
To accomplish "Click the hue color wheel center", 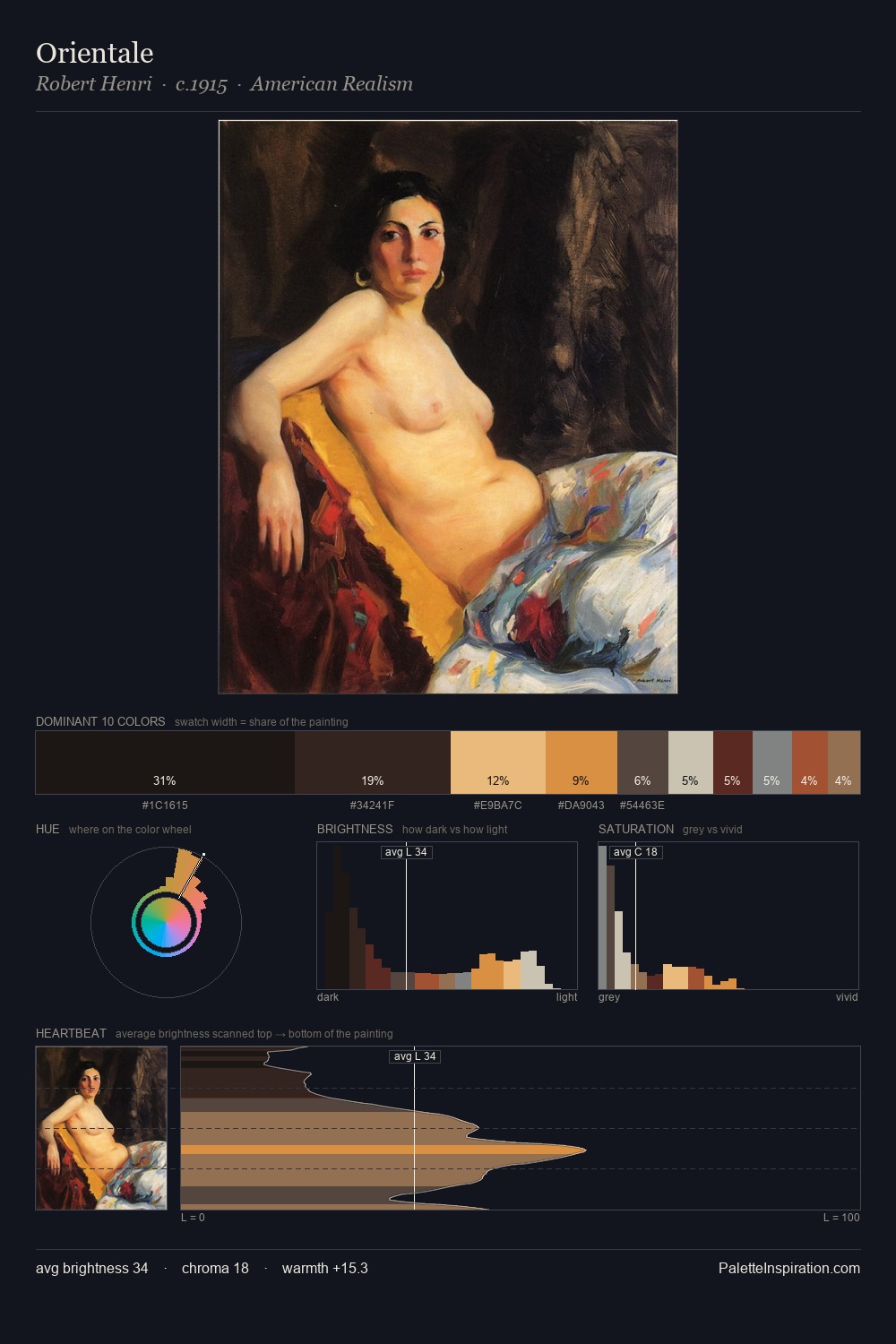I will [x=166, y=922].
